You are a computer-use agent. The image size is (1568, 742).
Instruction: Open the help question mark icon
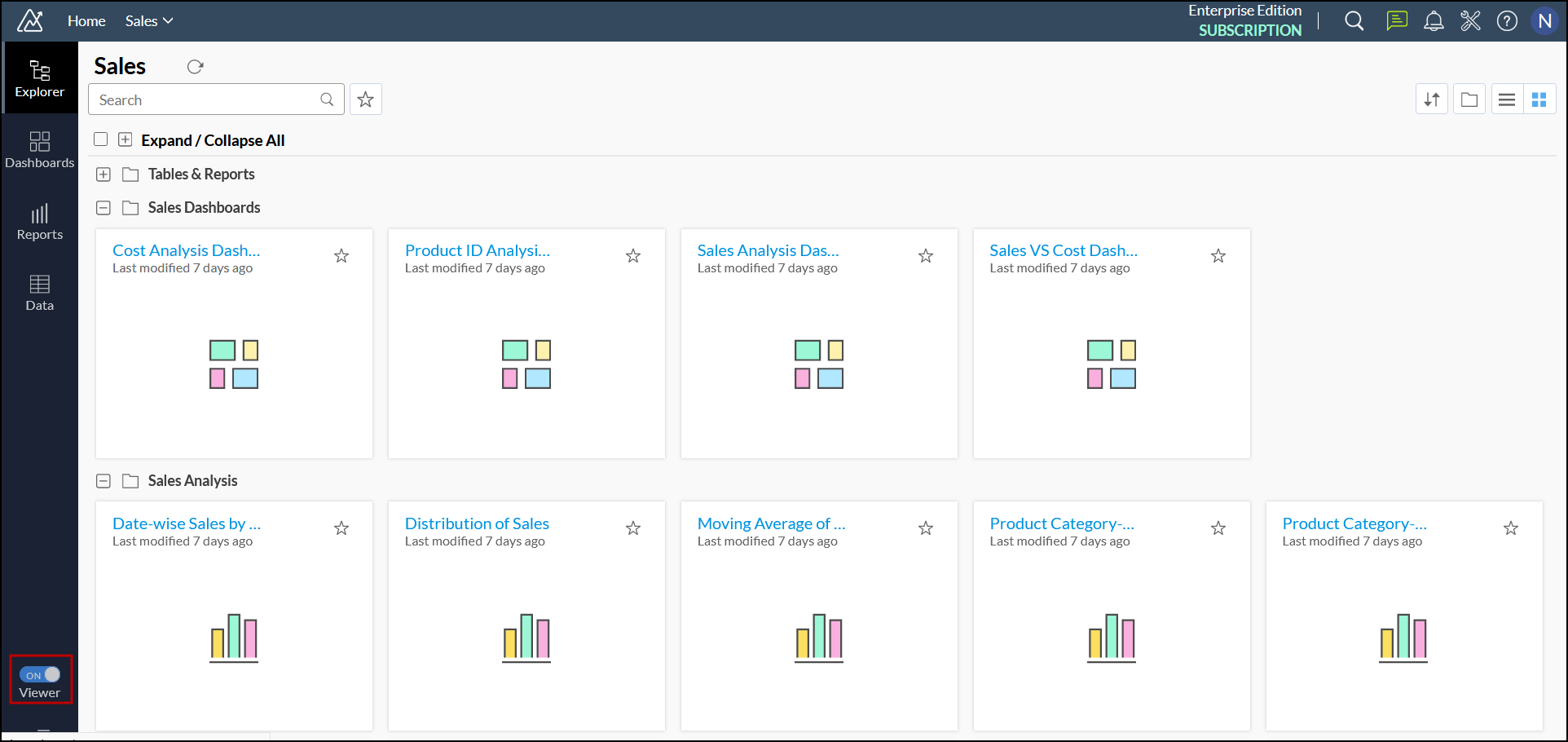pyautogui.click(x=1507, y=21)
